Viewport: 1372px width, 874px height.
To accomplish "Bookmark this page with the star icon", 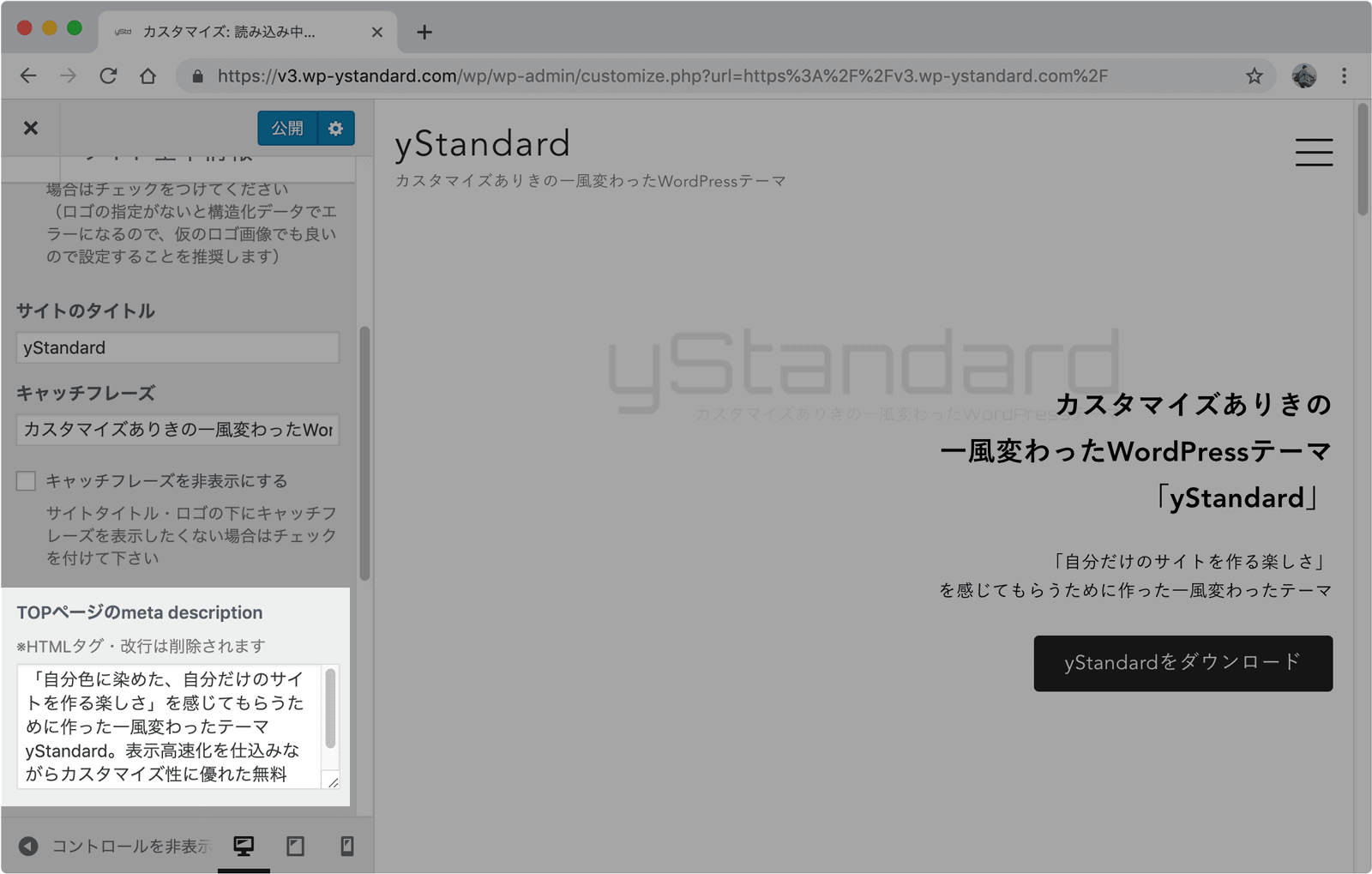I will click(1255, 75).
